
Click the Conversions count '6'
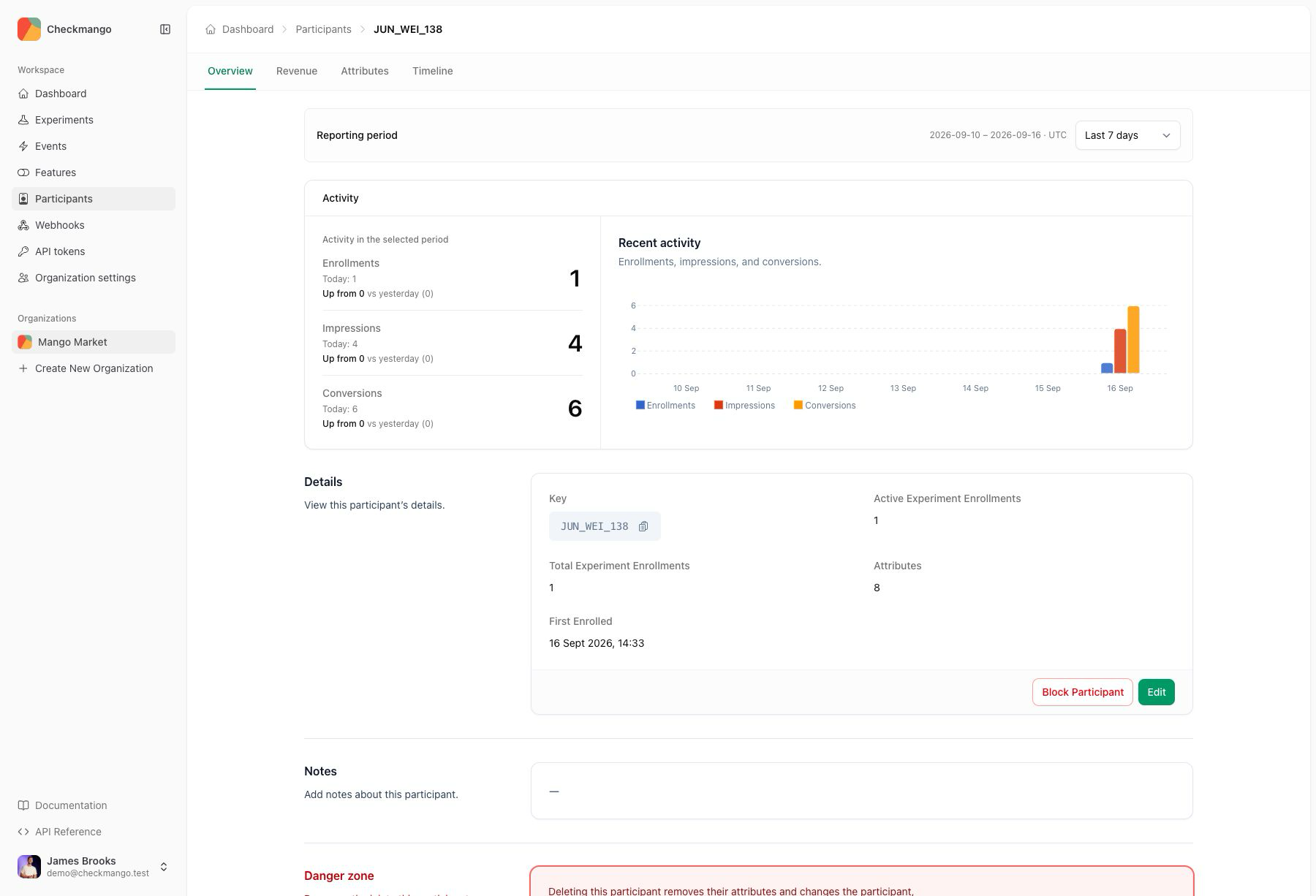click(x=575, y=409)
